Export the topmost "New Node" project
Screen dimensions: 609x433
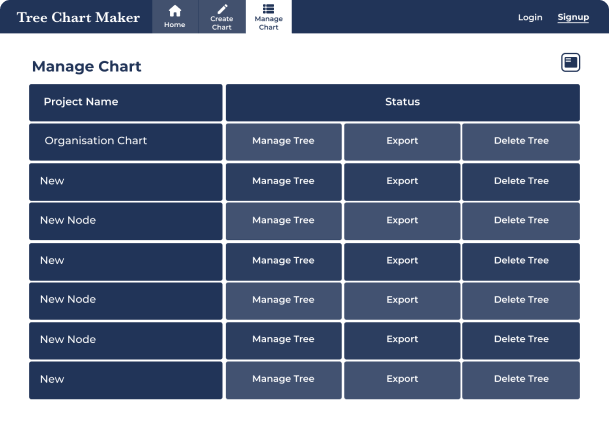(x=402, y=220)
